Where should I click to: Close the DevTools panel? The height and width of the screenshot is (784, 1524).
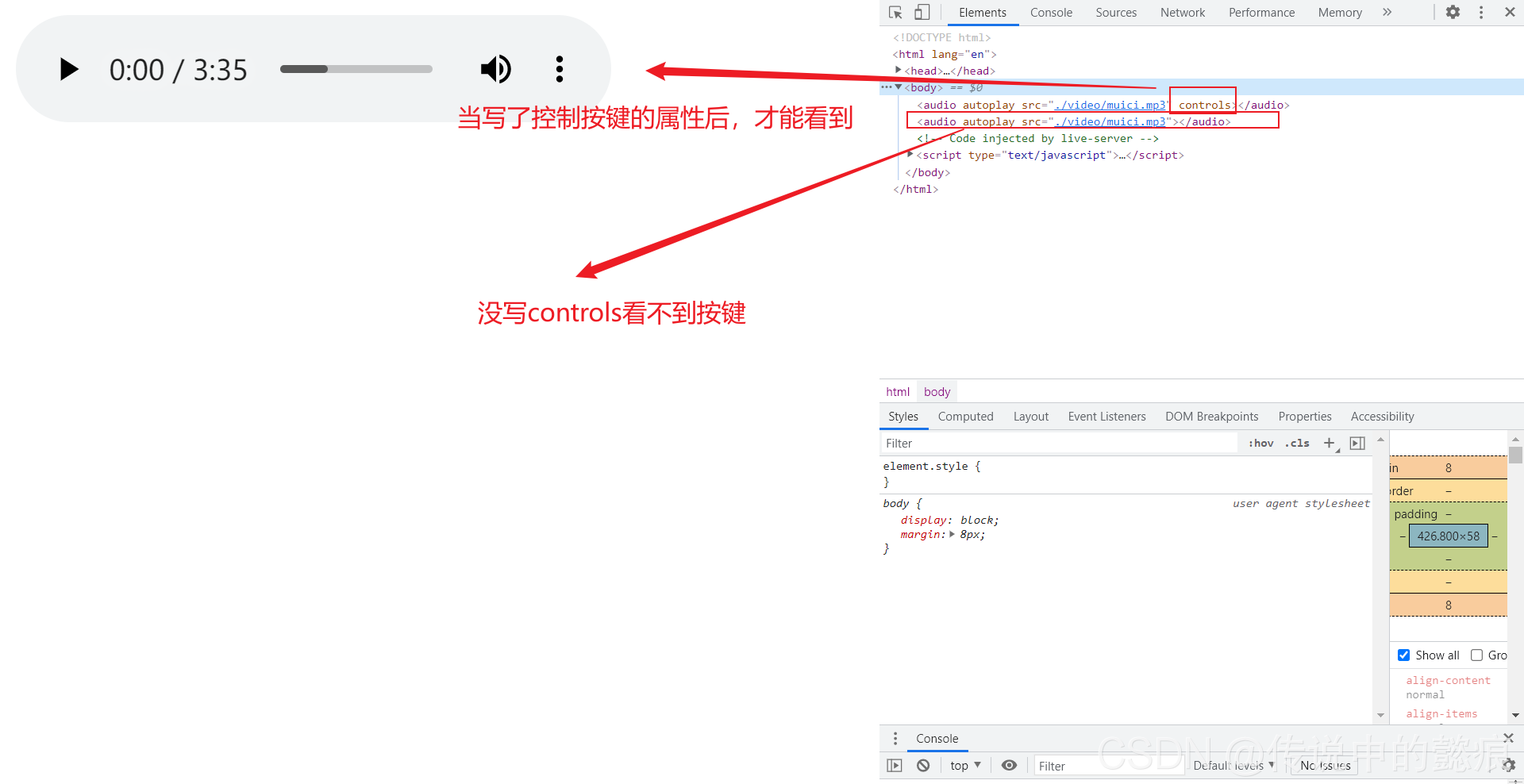1510,13
